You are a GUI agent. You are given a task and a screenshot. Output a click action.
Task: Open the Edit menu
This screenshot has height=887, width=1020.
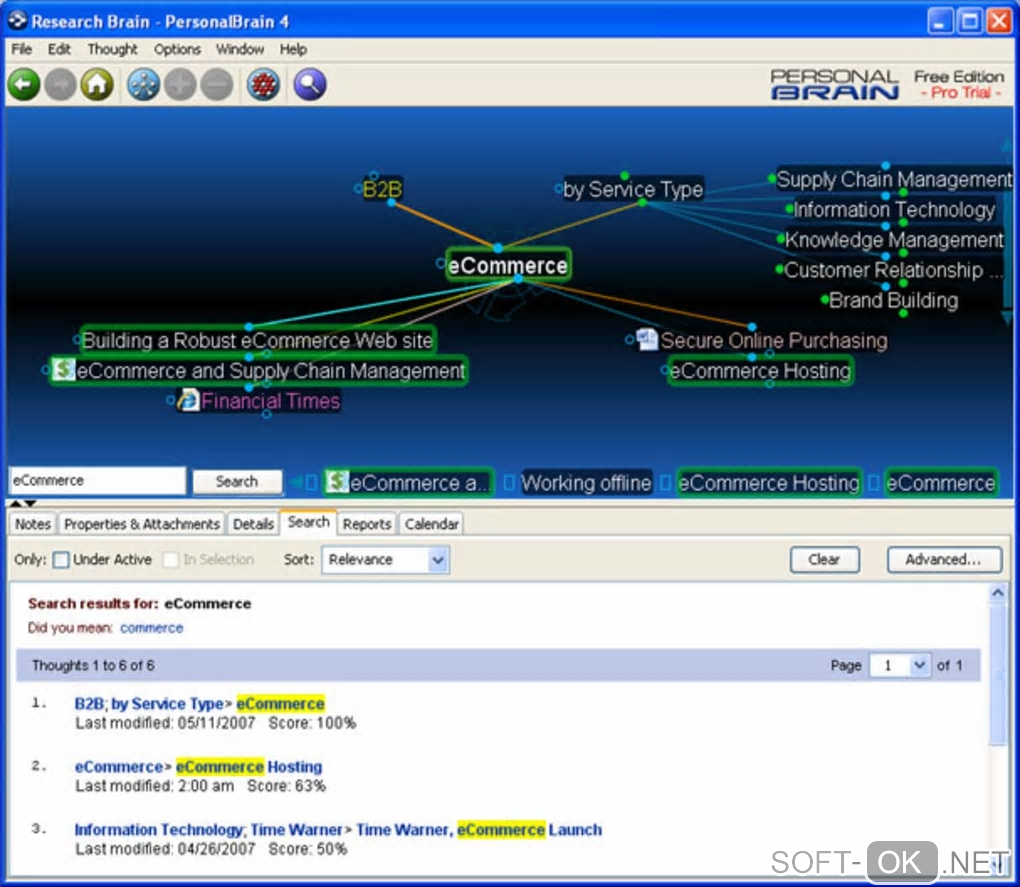pyautogui.click(x=59, y=49)
